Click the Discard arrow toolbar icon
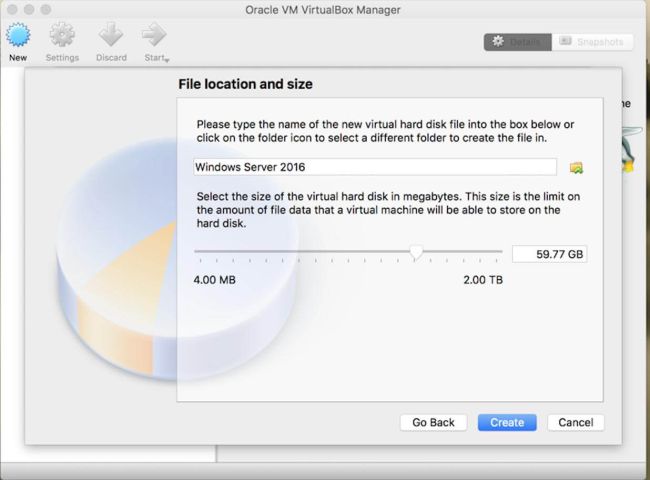Screen dimensions: 650x480 (111, 35)
